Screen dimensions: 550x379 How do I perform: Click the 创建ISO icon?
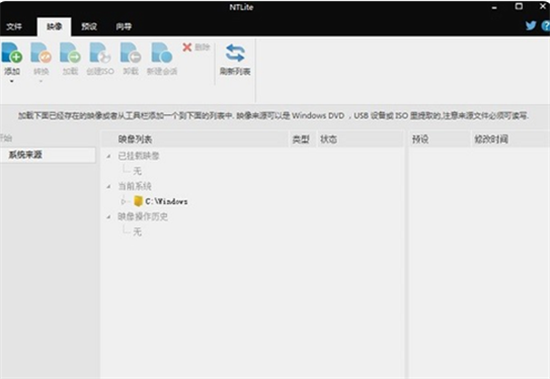click(100, 53)
